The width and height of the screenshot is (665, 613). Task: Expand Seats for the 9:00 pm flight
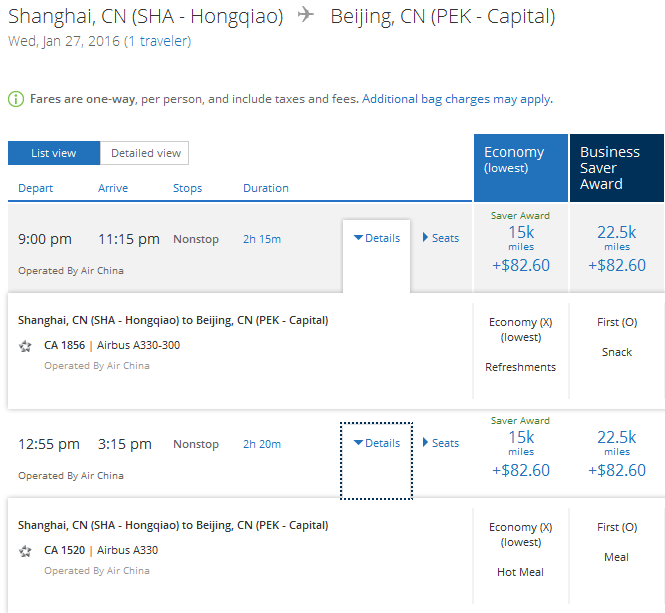441,238
